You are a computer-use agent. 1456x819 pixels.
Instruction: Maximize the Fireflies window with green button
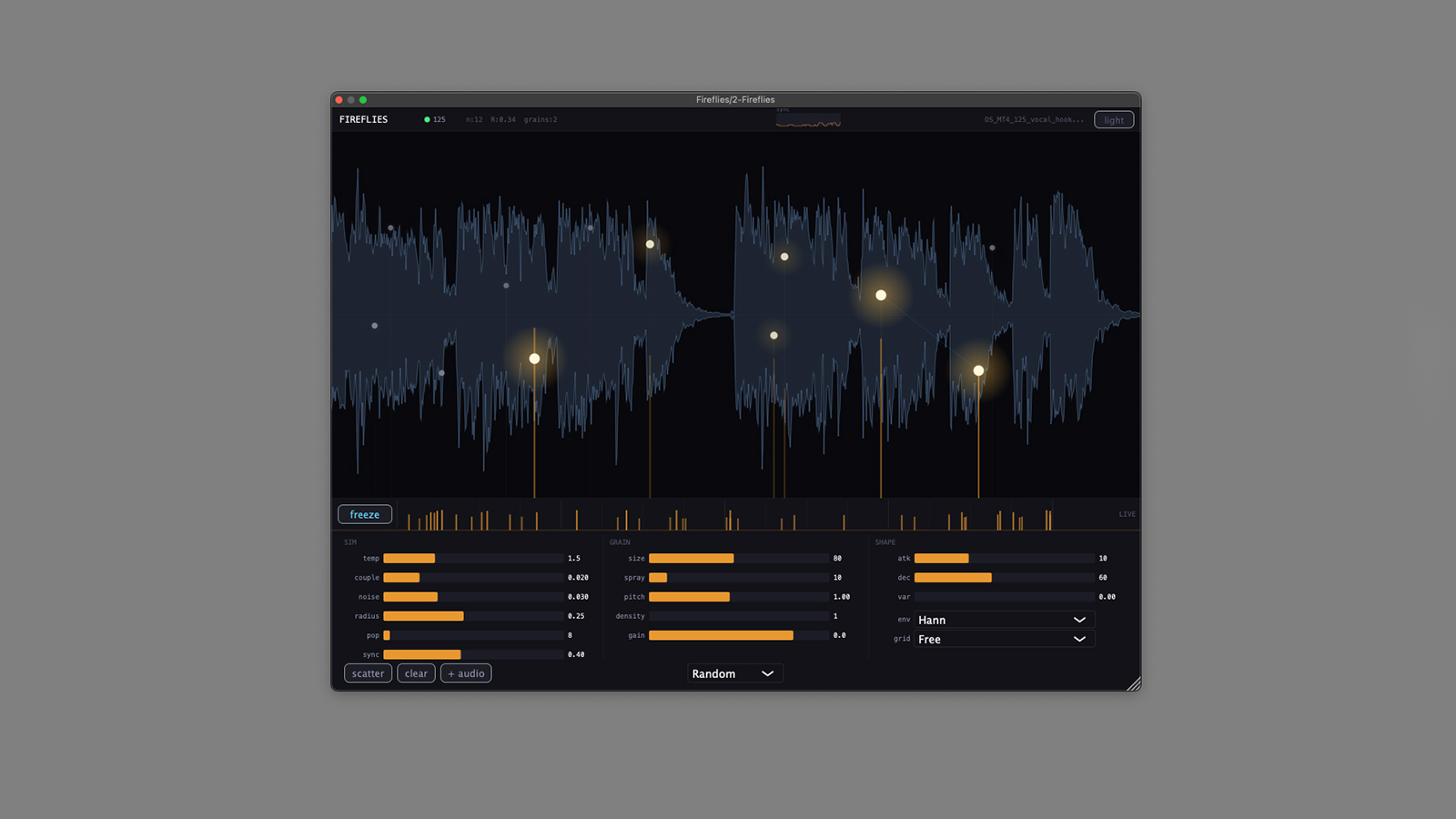[363, 100]
